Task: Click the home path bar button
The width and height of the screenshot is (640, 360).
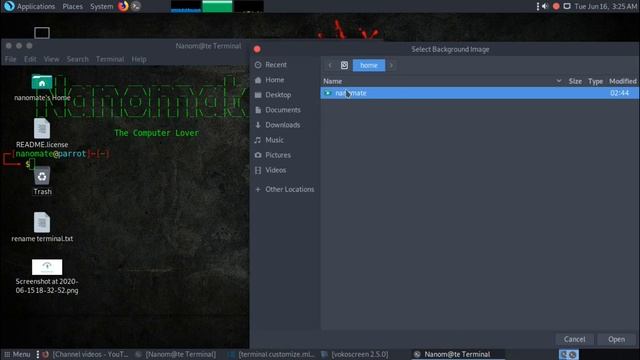Action: pyautogui.click(x=369, y=65)
